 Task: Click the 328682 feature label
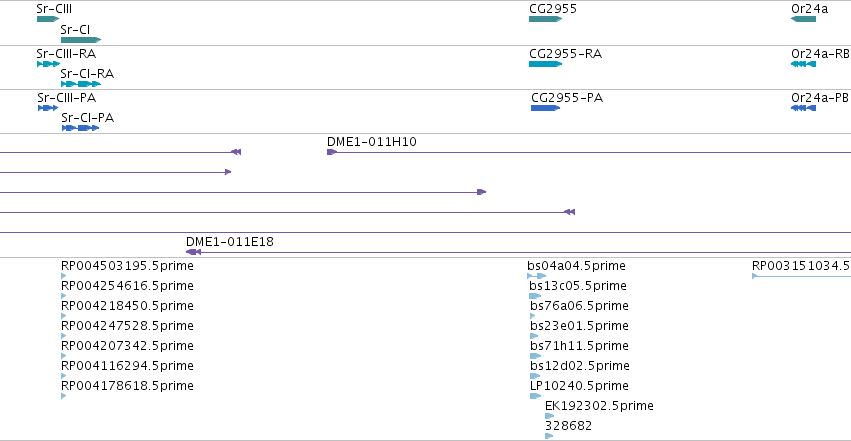[x=568, y=426]
